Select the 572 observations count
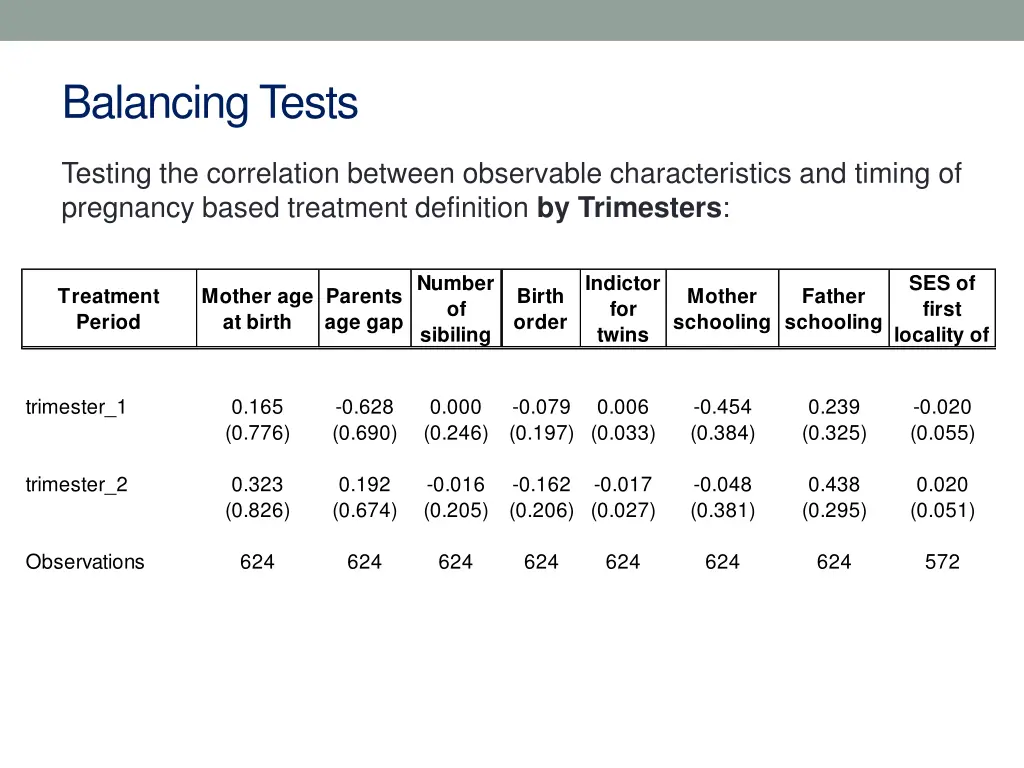The width and height of the screenshot is (1024, 768). tap(942, 562)
